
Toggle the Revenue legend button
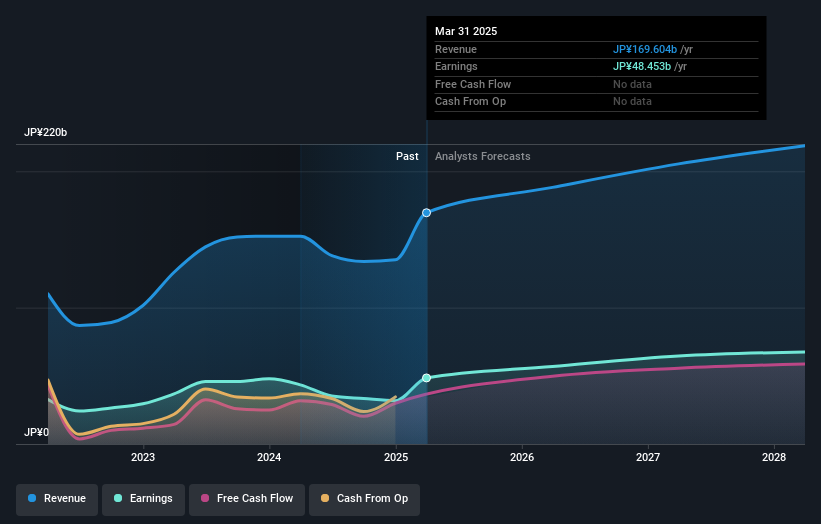click(x=57, y=499)
